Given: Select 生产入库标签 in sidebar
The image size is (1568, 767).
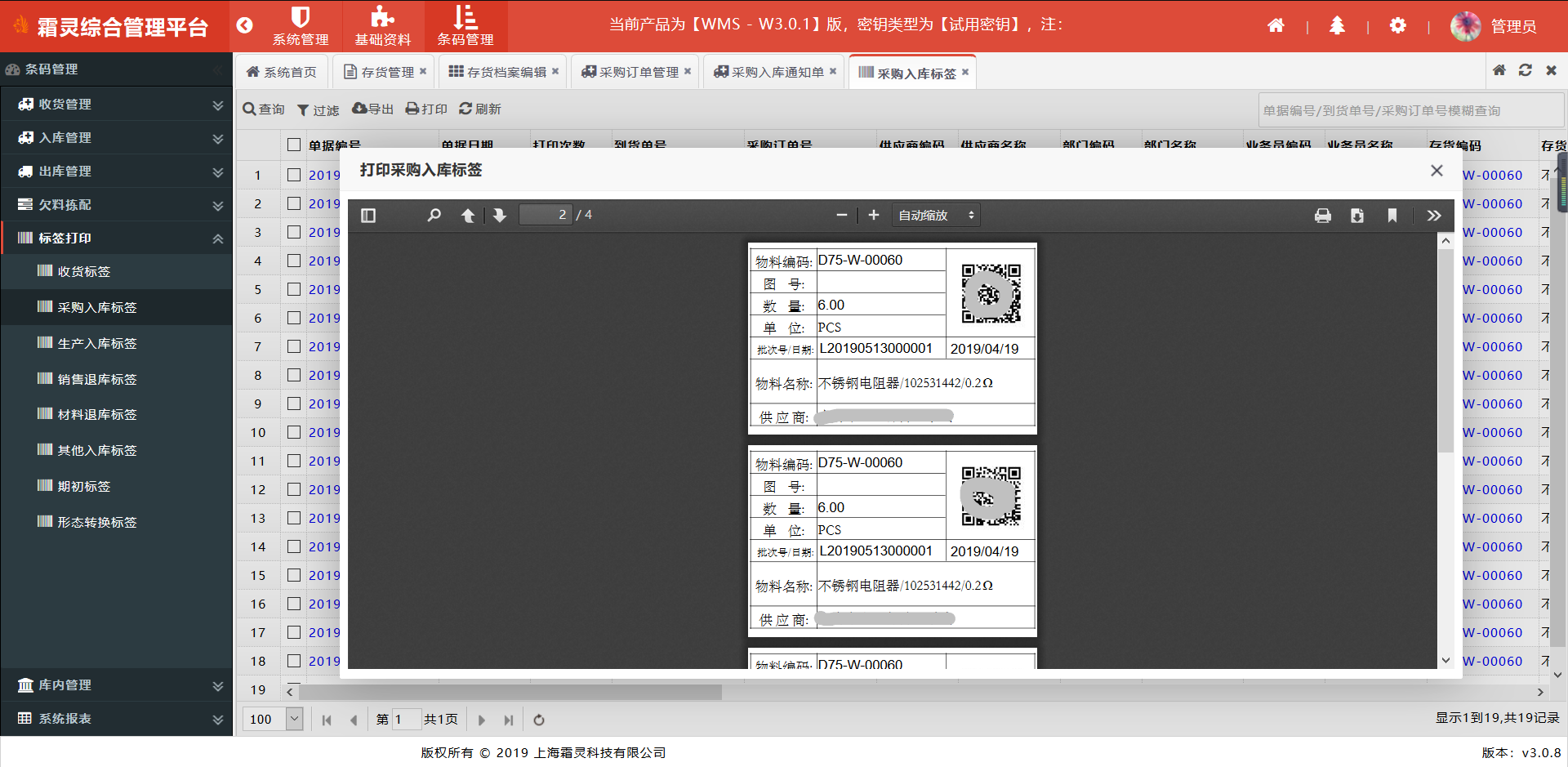Looking at the screenshot, I should click(x=97, y=344).
